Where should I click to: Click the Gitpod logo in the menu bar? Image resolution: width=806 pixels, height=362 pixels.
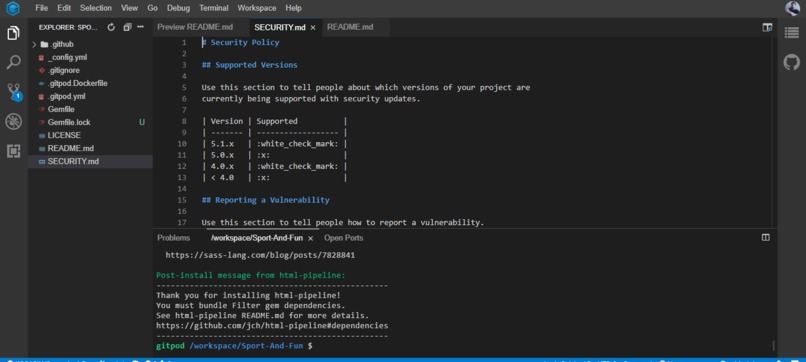[13, 8]
